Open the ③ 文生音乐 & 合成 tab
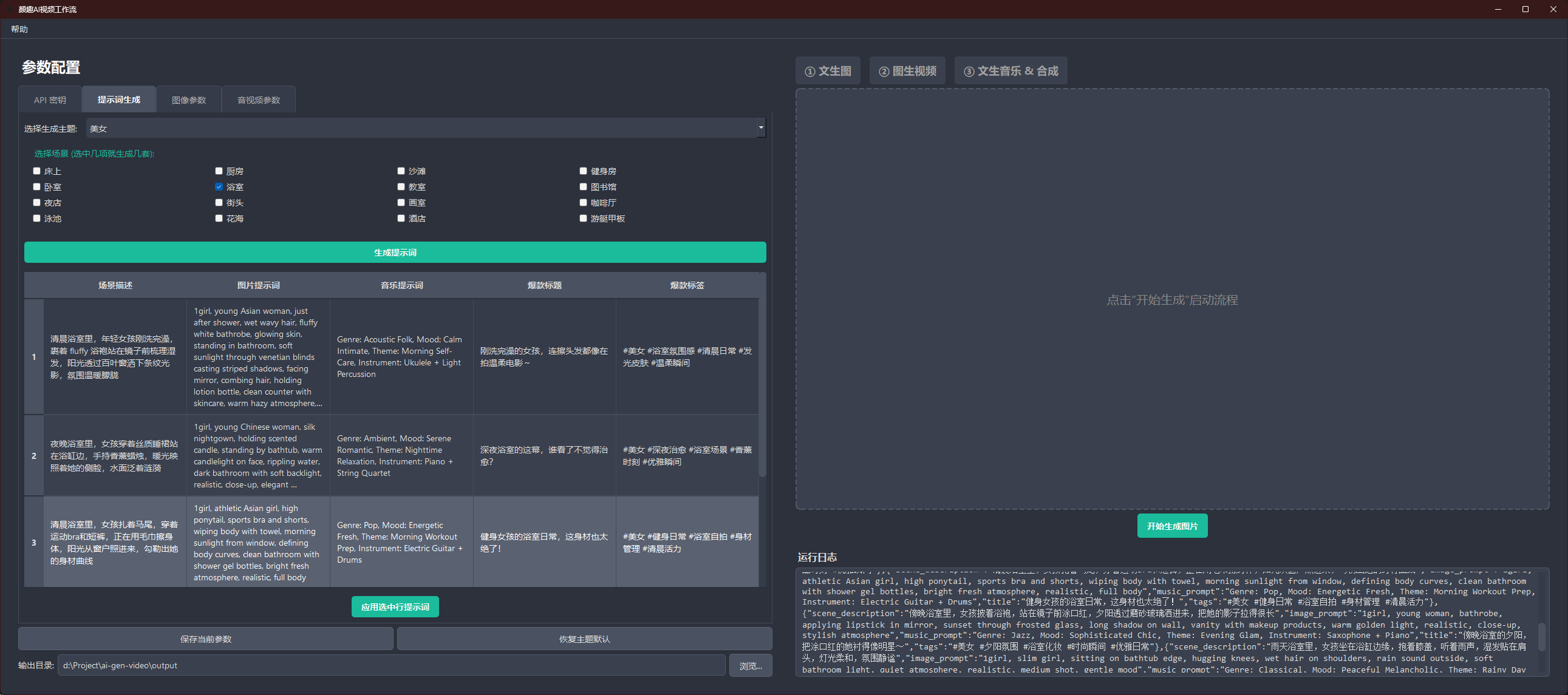This screenshot has width=1568, height=695. [x=1011, y=71]
